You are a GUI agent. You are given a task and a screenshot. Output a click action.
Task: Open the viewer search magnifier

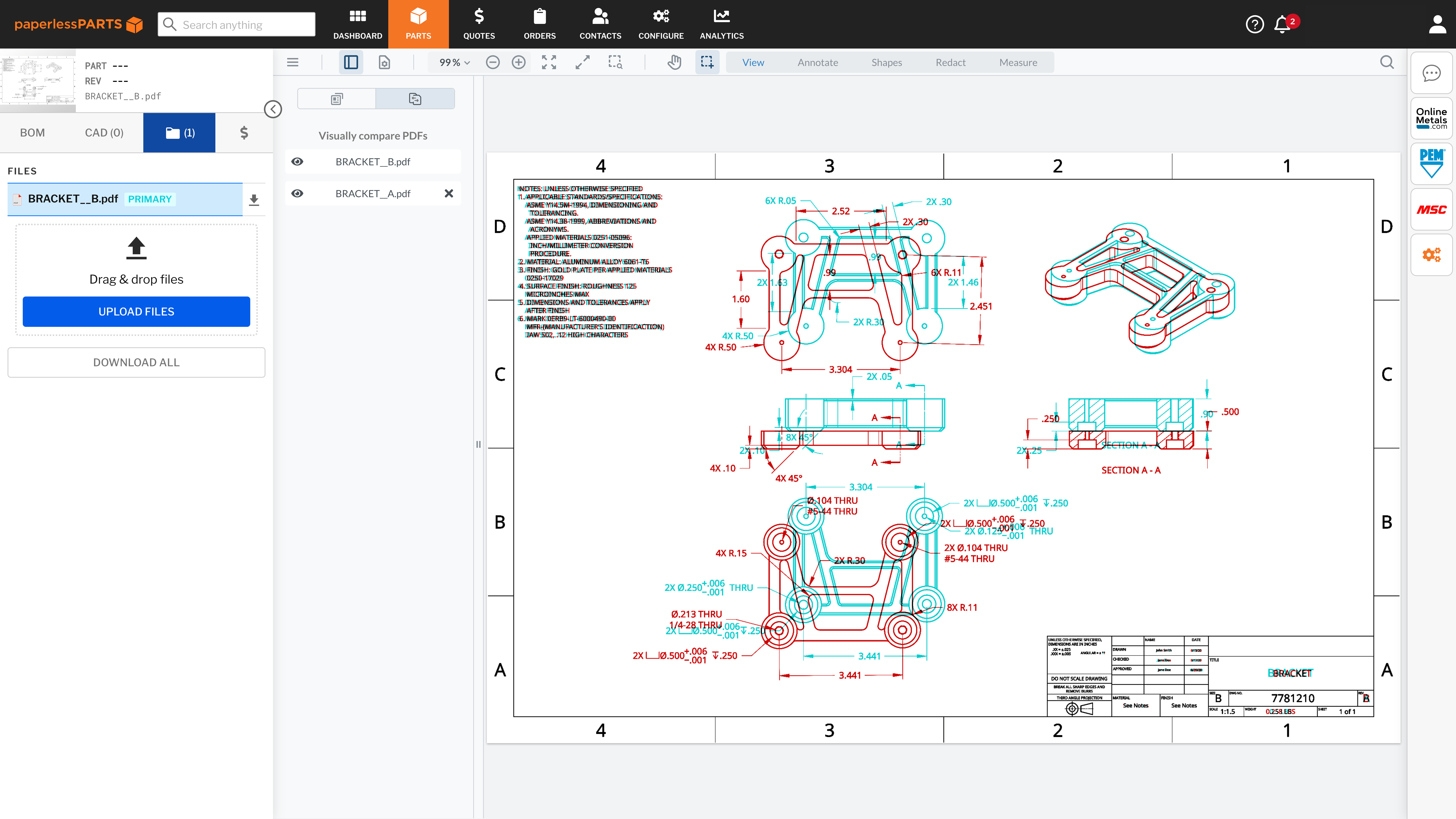[x=1387, y=62]
